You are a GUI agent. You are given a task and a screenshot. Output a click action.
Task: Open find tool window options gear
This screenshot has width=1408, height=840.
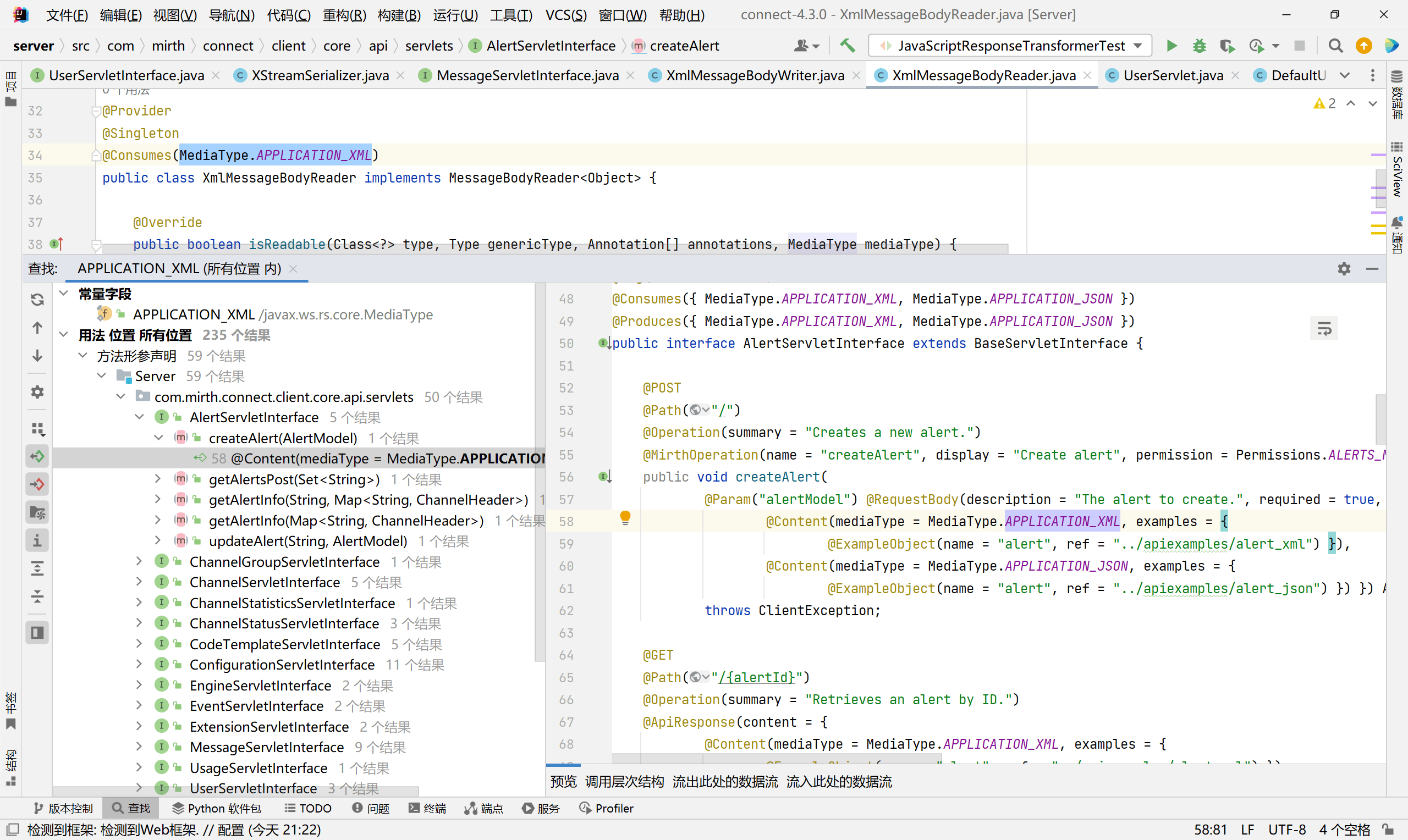click(1344, 269)
